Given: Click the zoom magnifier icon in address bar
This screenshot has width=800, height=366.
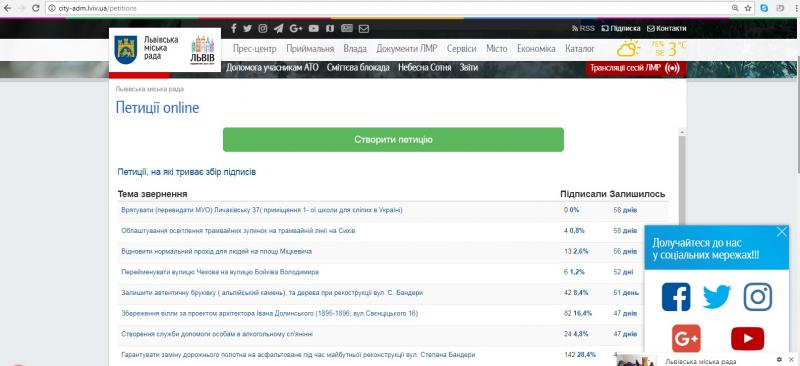Looking at the screenshot, I should coord(735,8).
